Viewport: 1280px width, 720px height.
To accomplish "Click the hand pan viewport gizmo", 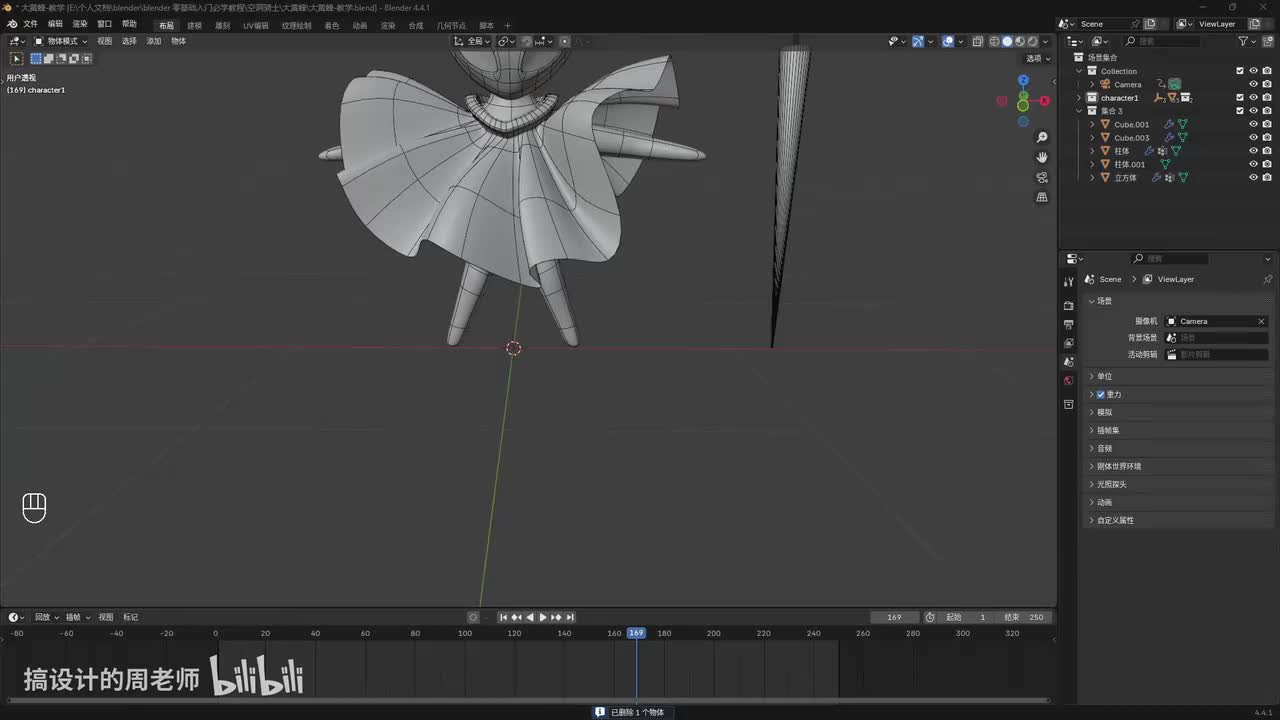I will [x=1042, y=157].
